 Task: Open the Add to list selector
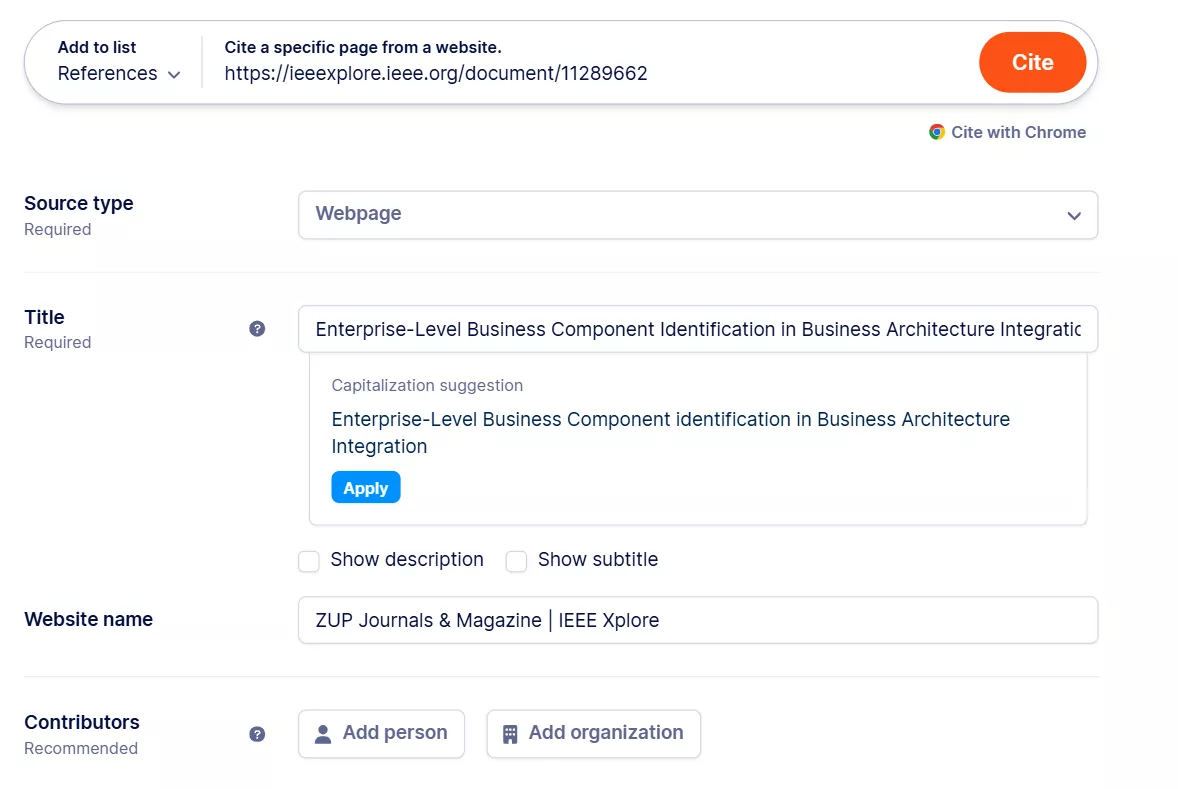pyautogui.click(x=110, y=60)
